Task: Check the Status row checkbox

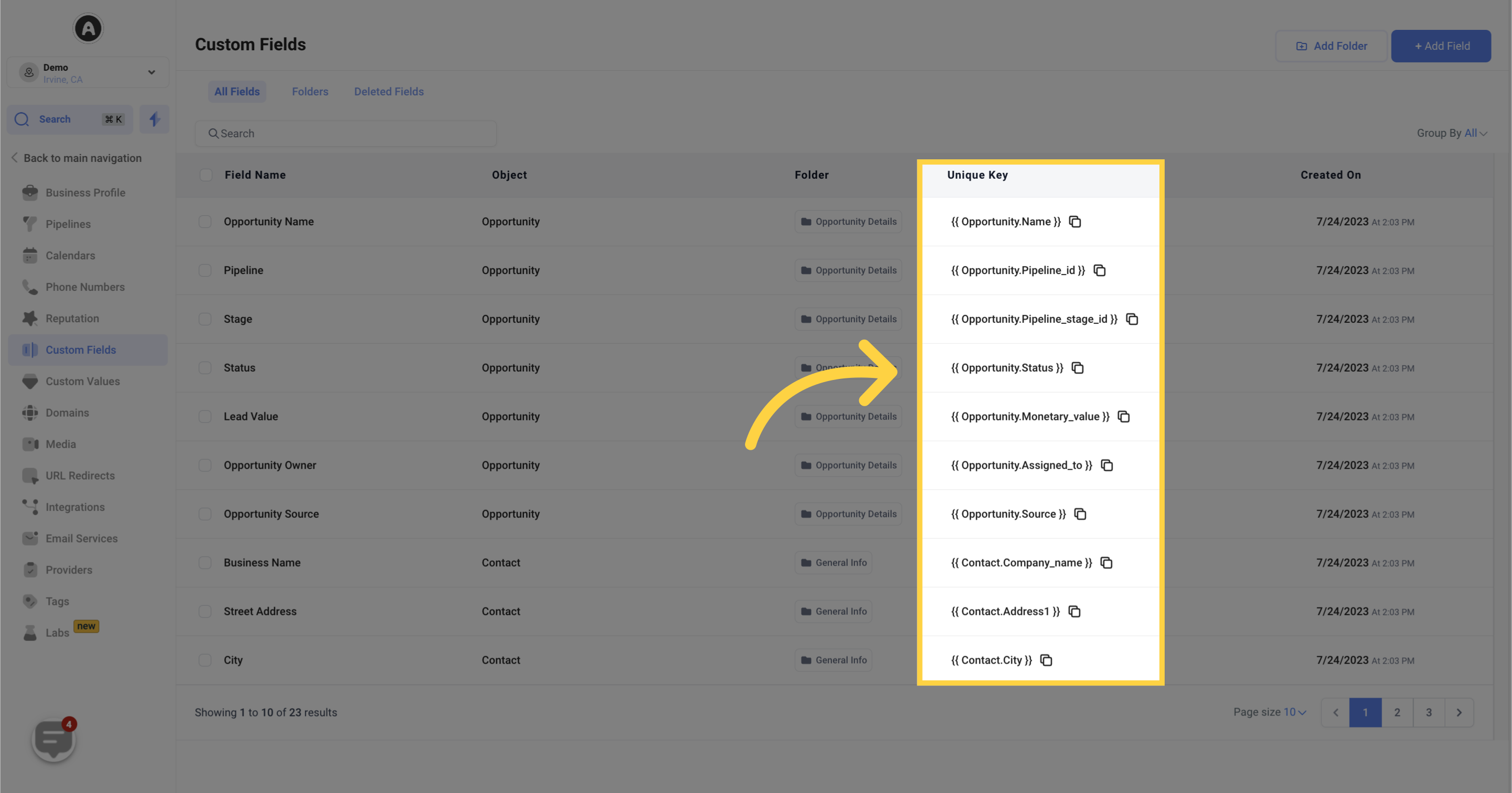Action: (205, 368)
